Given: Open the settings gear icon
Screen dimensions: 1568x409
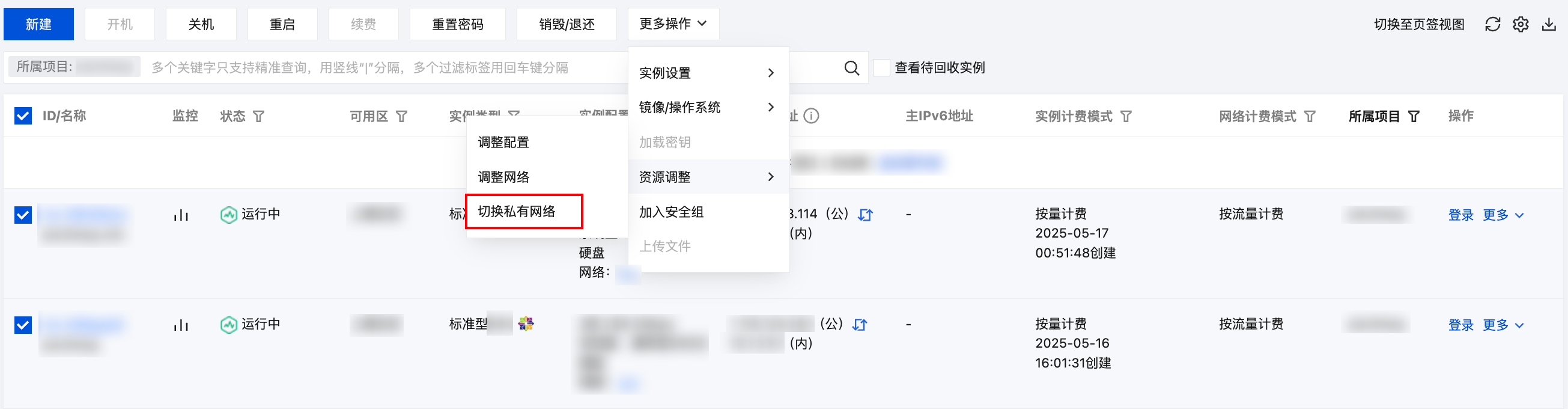Looking at the screenshot, I should point(1521,25).
